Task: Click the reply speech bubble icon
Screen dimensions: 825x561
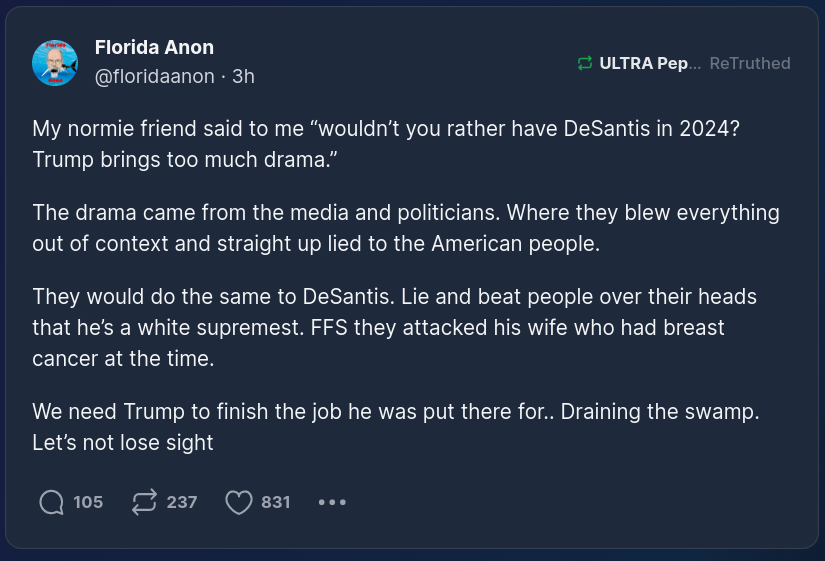Action: point(51,502)
